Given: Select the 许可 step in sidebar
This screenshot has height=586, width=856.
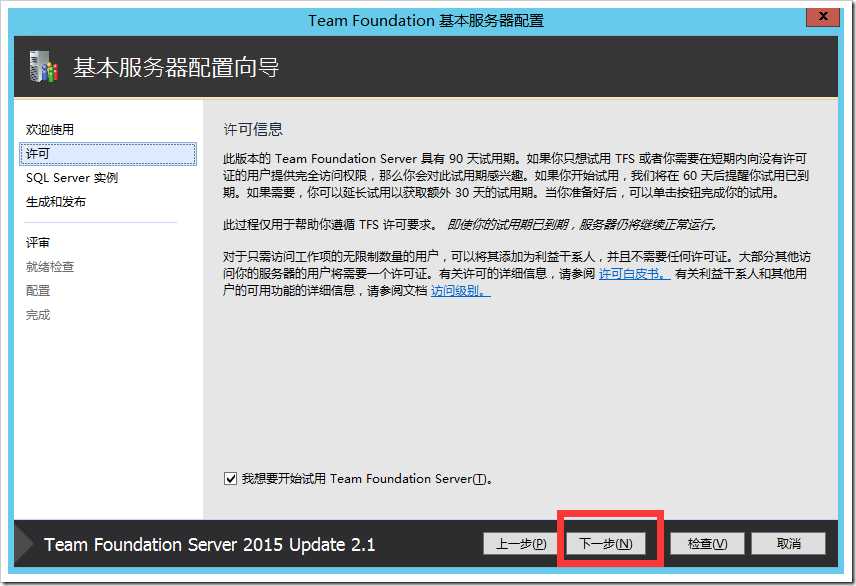Looking at the screenshot, I should (x=108, y=154).
